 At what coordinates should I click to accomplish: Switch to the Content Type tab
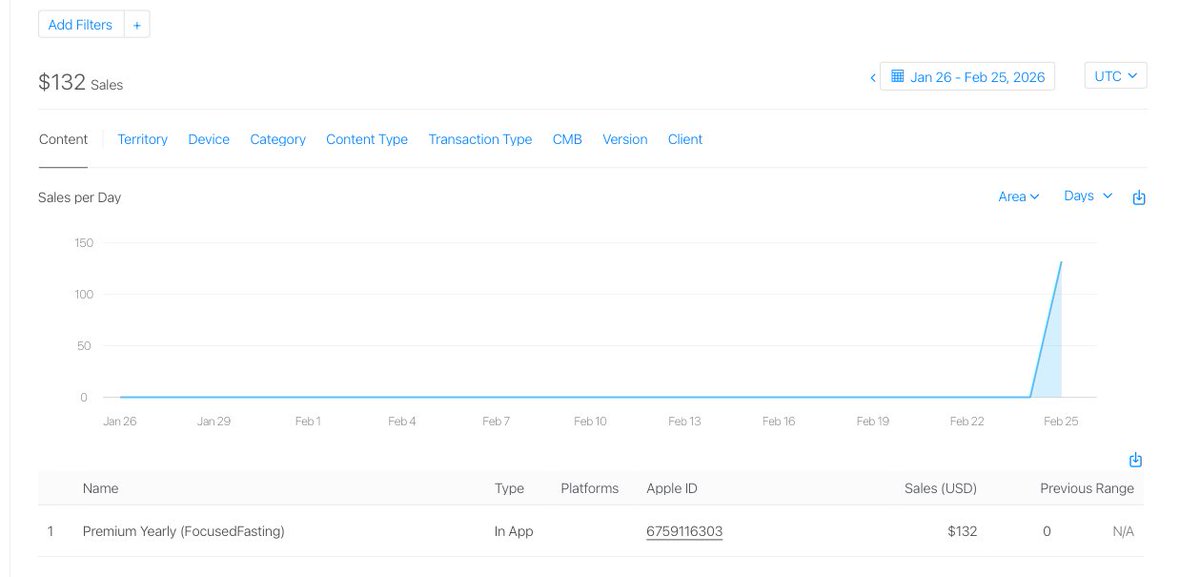(x=367, y=139)
